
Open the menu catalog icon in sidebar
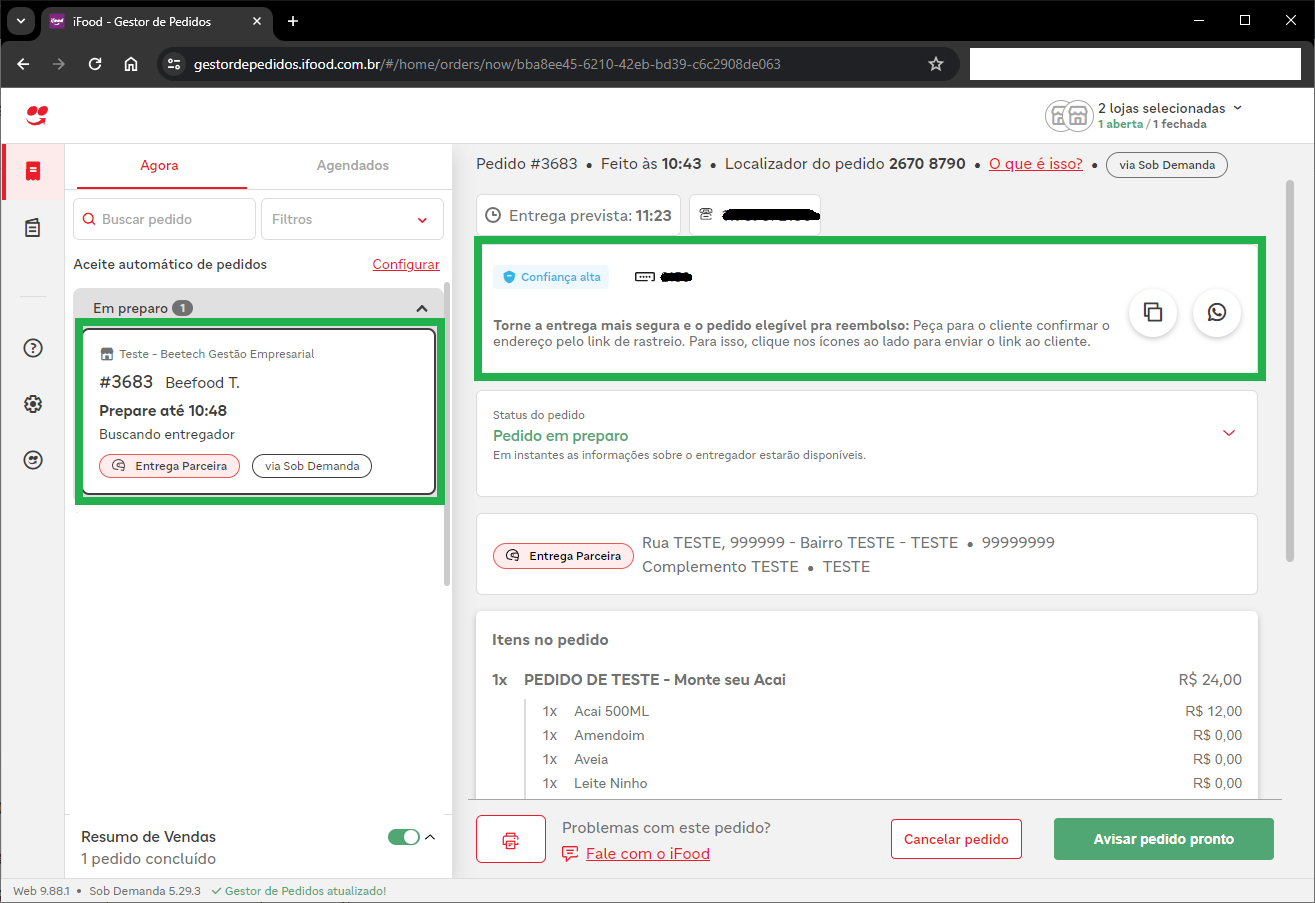pos(33,228)
